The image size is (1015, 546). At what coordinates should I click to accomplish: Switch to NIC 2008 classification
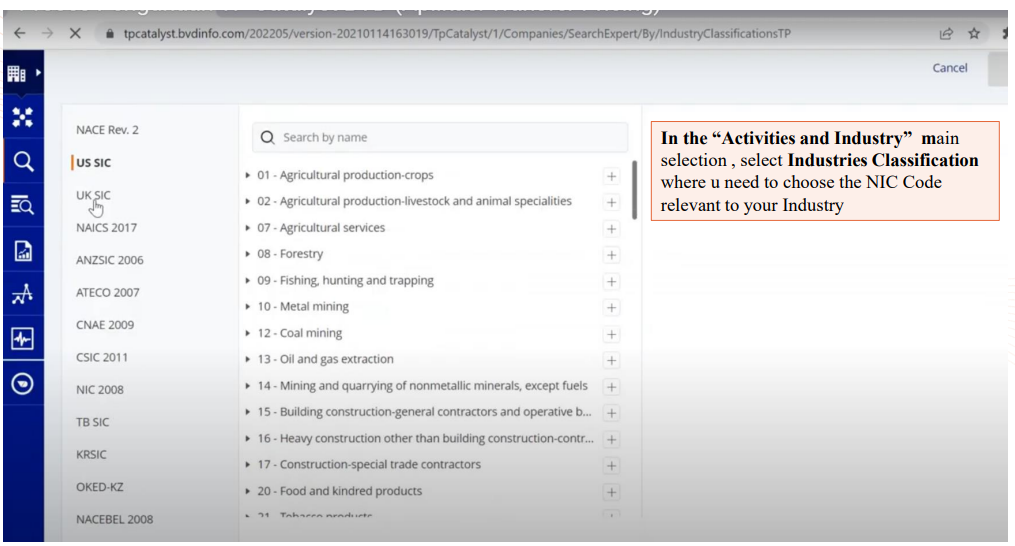click(x=100, y=390)
